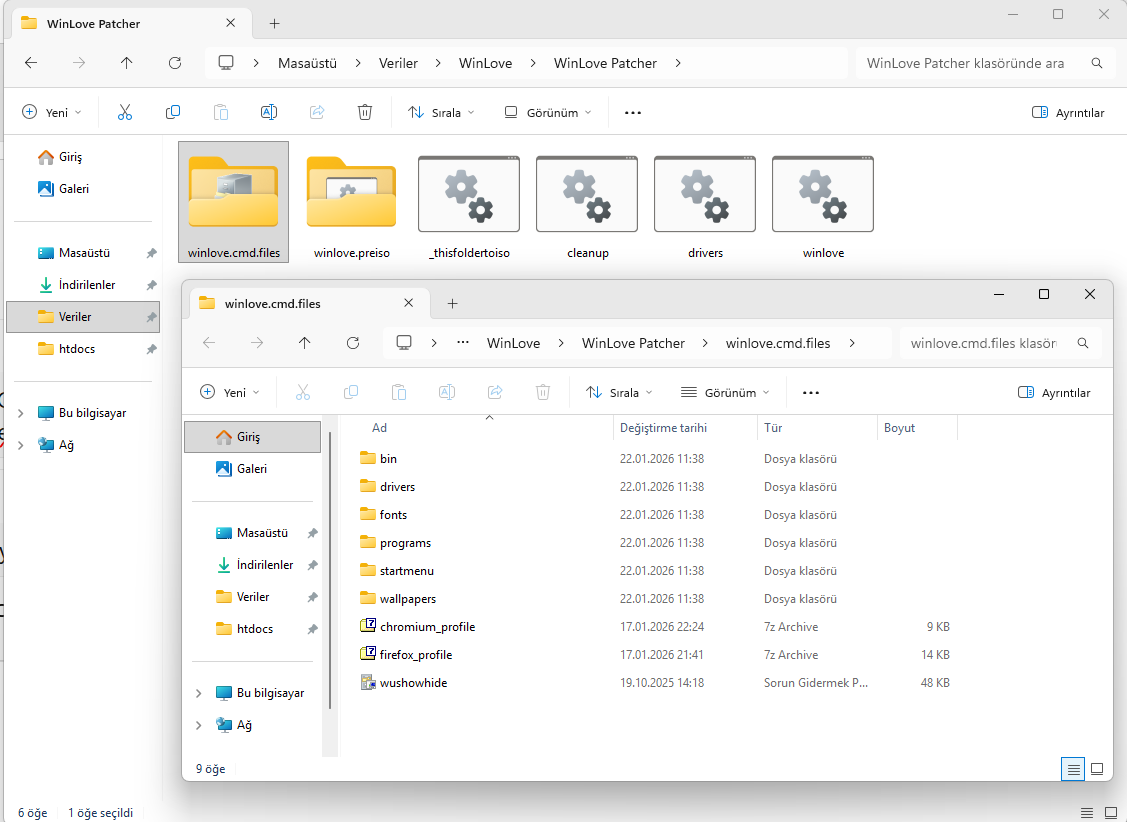Toggle Ayrıntılar pane in WinLove Patcher window

pyautogui.click(x=1068, y=113)
